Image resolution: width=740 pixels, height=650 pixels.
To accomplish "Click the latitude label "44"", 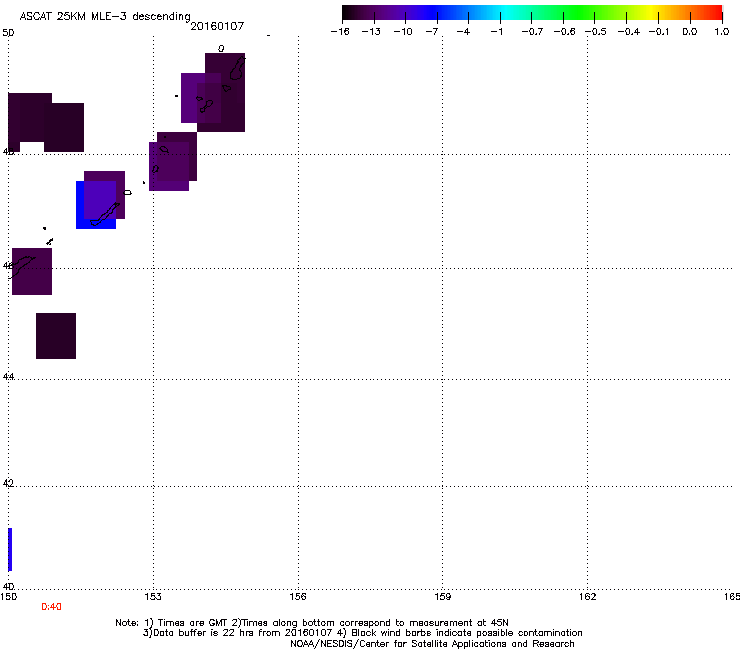I will pyautogui.click(x=8, y=377).
